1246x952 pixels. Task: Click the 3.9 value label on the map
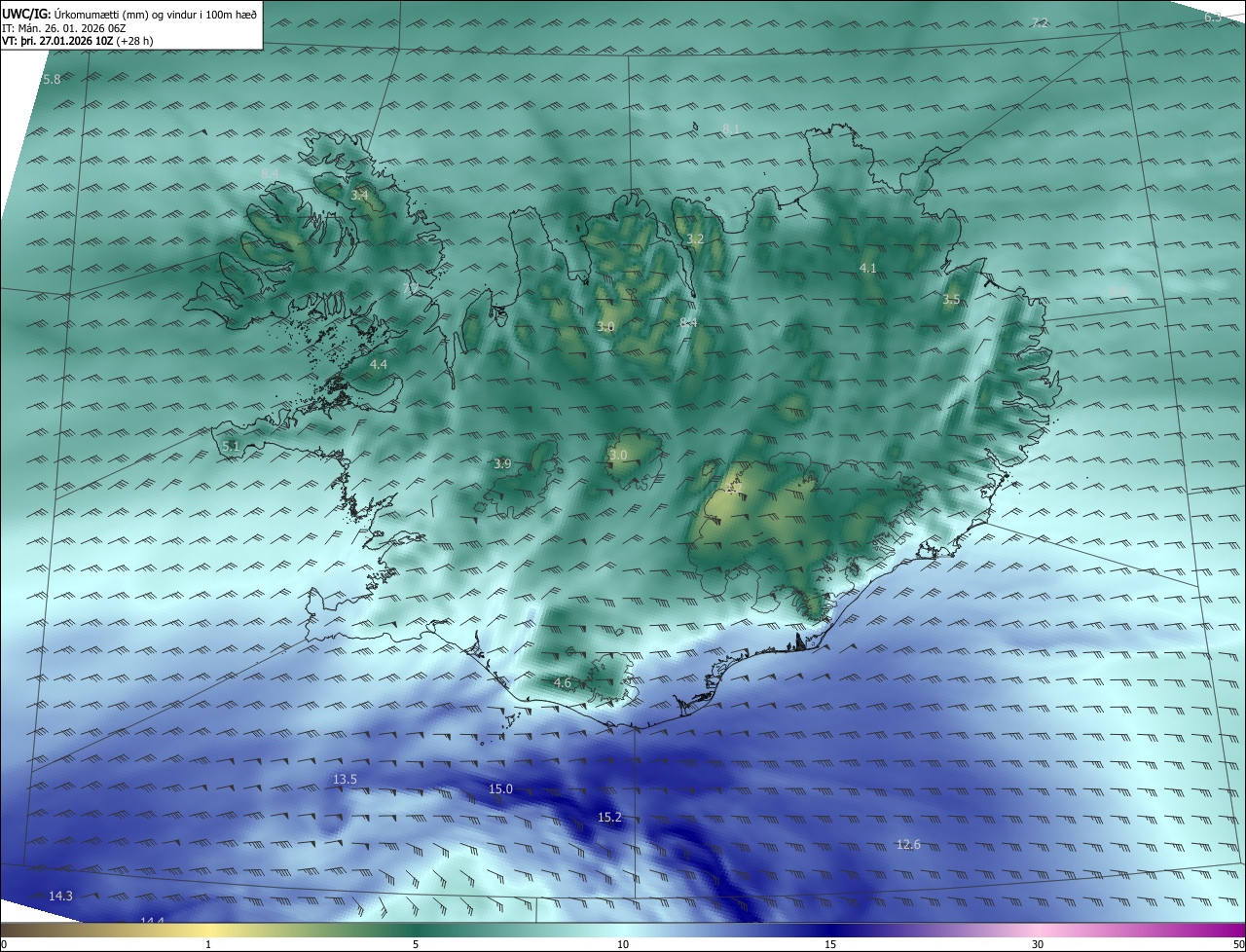[x=502, y=464]
